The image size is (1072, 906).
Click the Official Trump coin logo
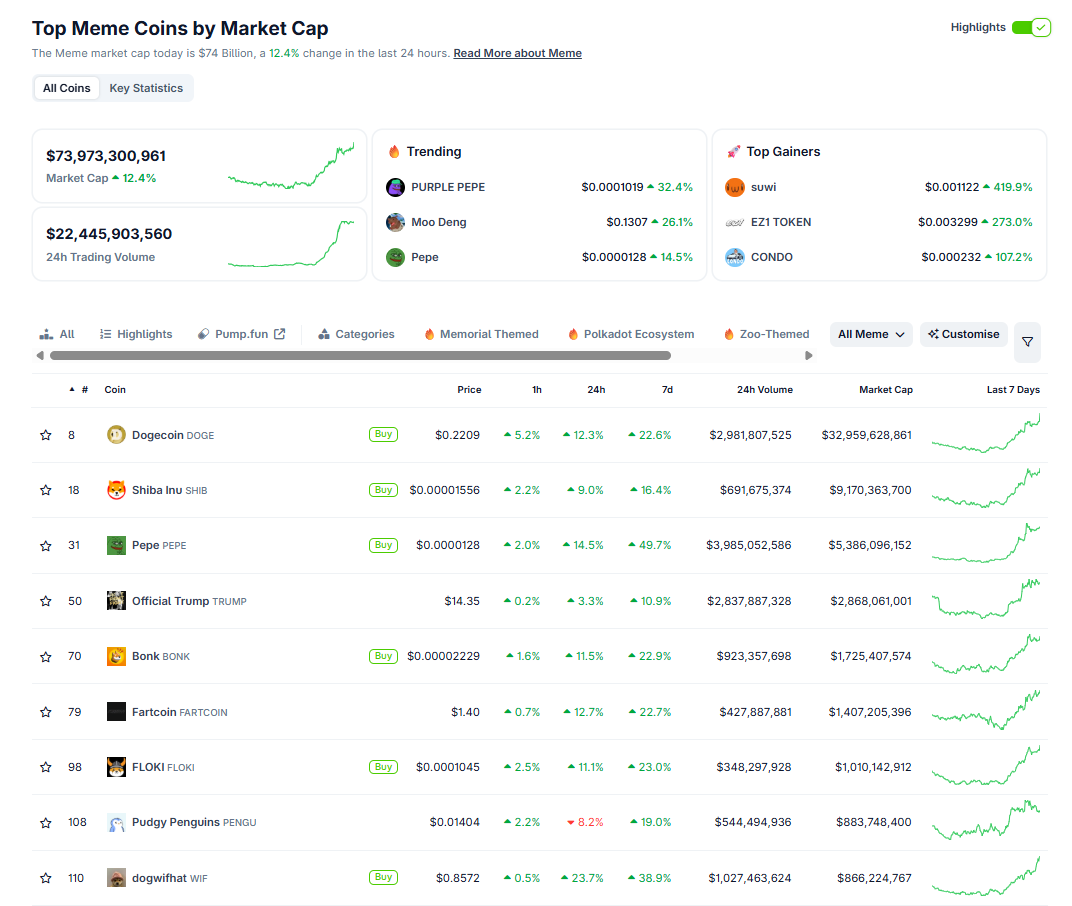[x=116, y=601]
